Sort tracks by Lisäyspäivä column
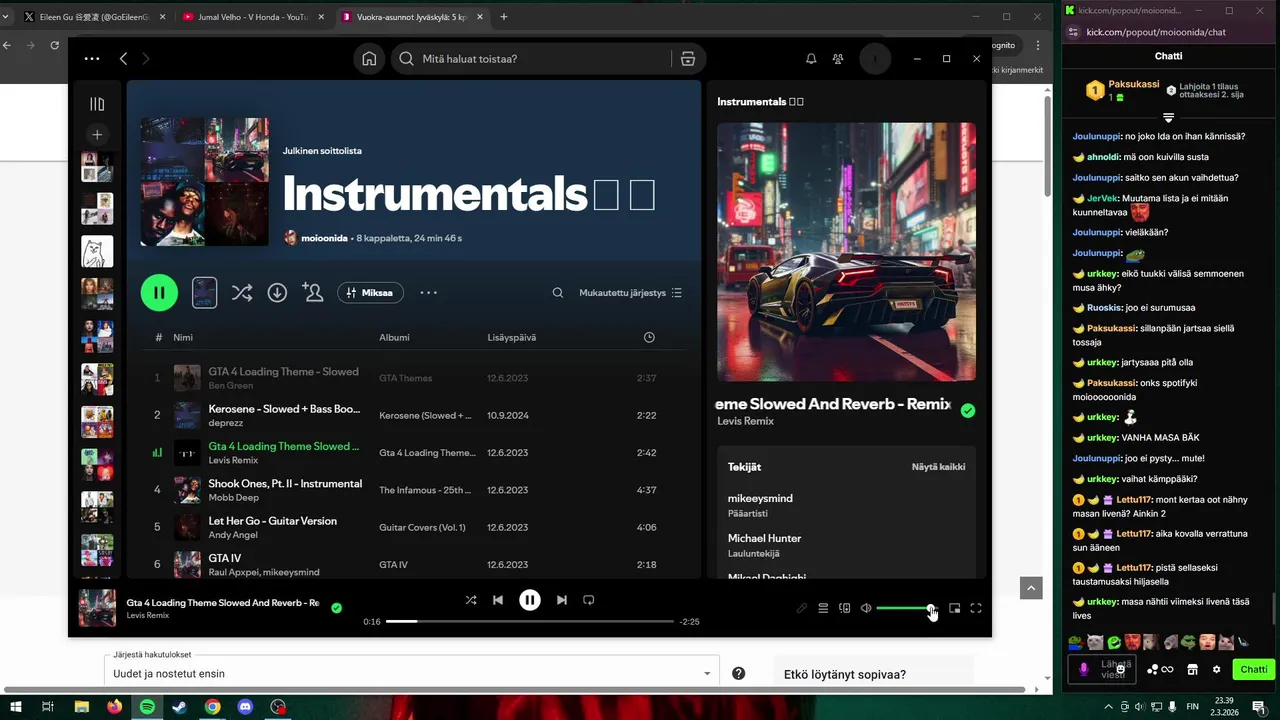Screen dimensions: 1280x720 coord(512,337)
